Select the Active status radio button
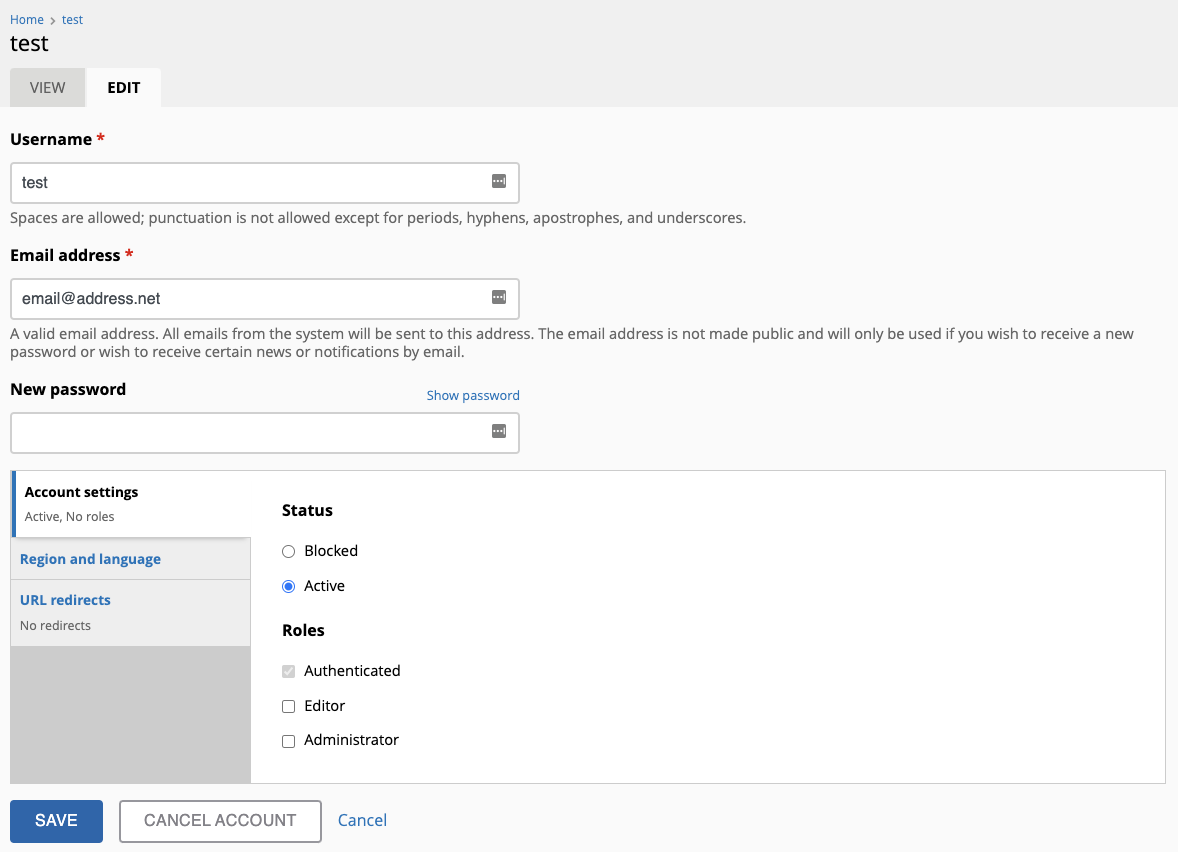 pyautogui.click(x=288, y=586)
